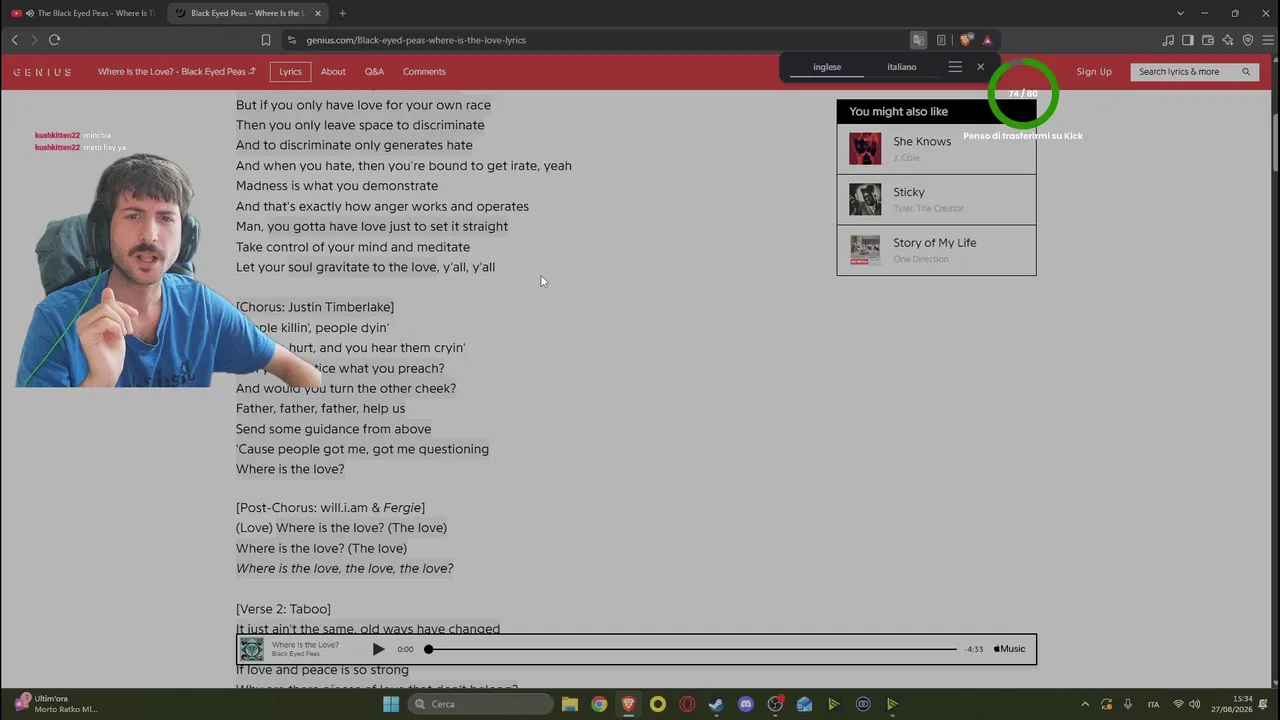Show hidden system tray icons
The image size is (1280, 720).
click(x=1085, y=704)
